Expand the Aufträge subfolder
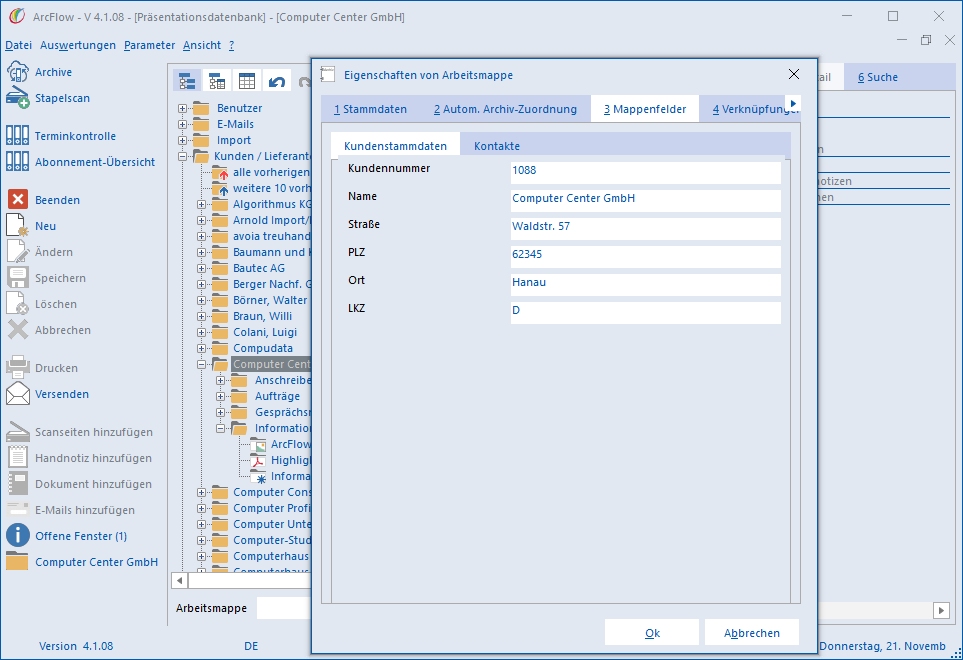Screen dimensions: 963x660 220,397
